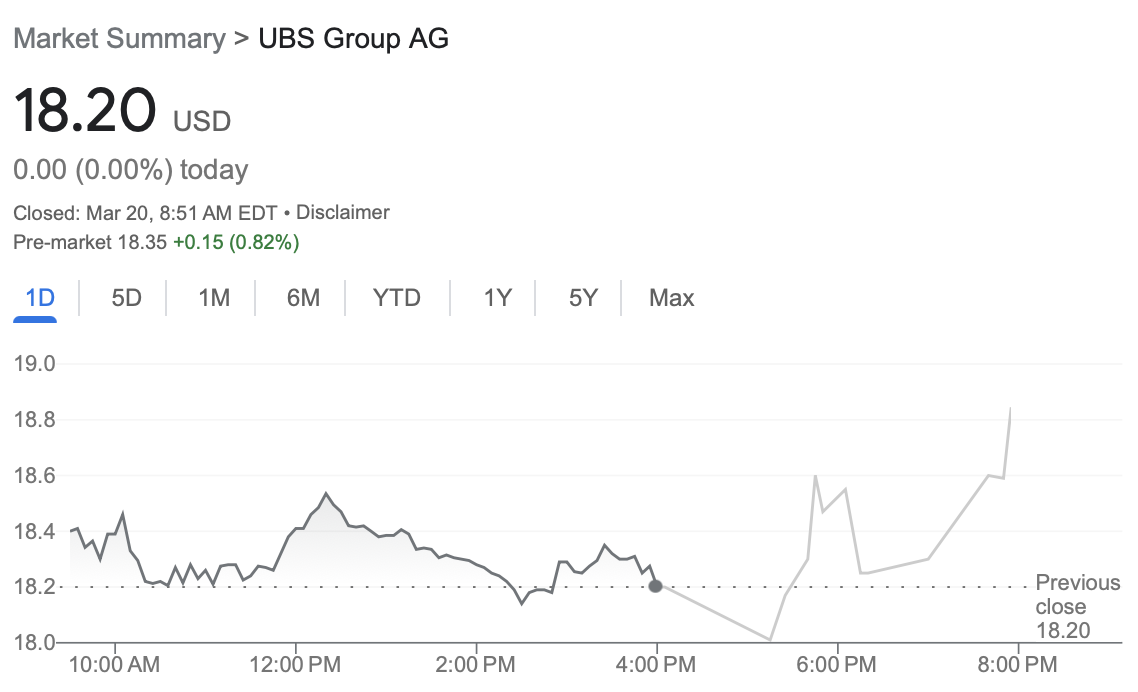Click the Previous close 18.20 label
The image size is (1138, 692).
pos(1078,606)
